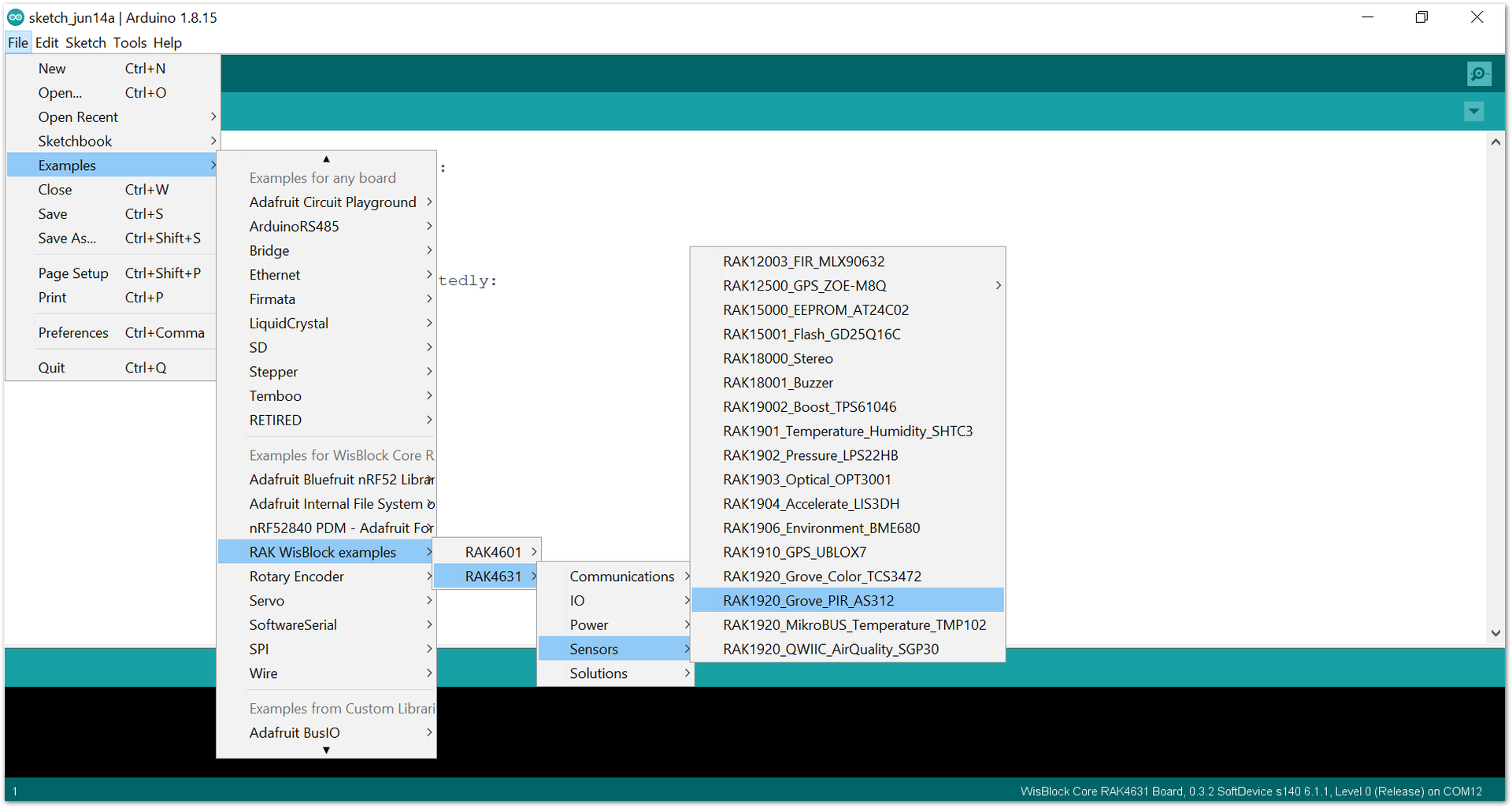Viewport: 1512px width, 808px height.
Task: Open the Help menu
Action: coord(168,43)
